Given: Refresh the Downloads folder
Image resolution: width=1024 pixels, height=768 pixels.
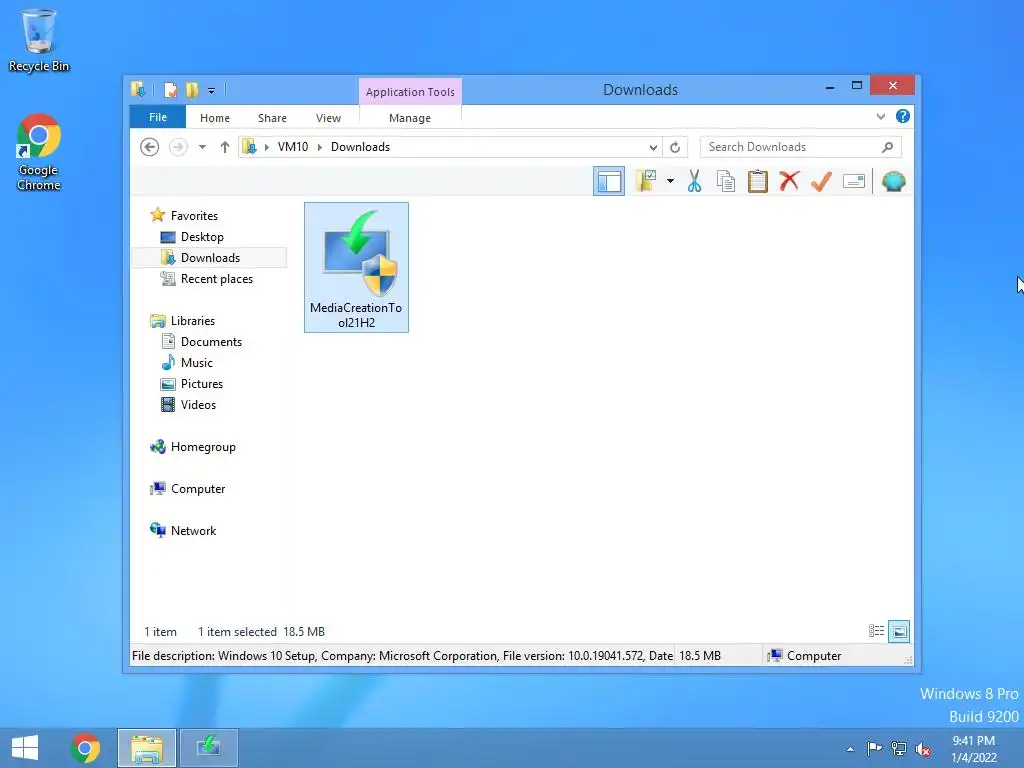Looking at the screenshot, I should 675,147.
